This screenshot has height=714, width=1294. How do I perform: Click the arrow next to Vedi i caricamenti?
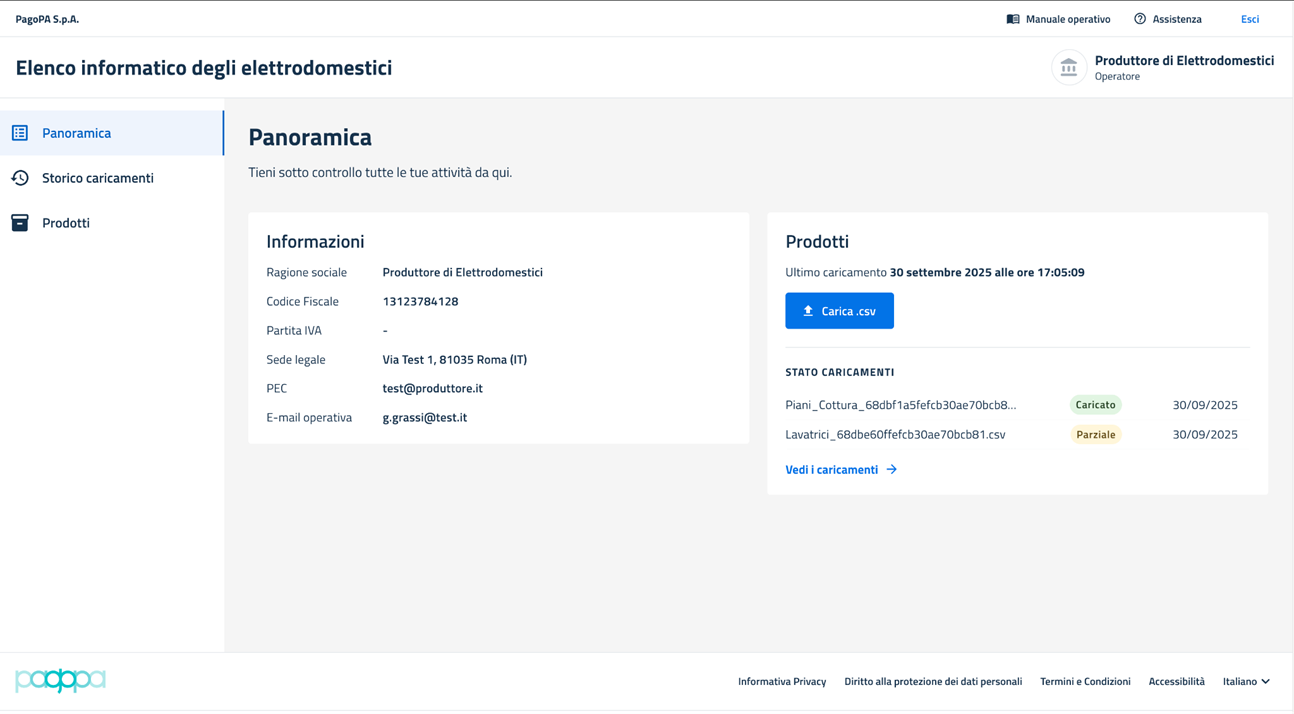(x=892, y=470)
